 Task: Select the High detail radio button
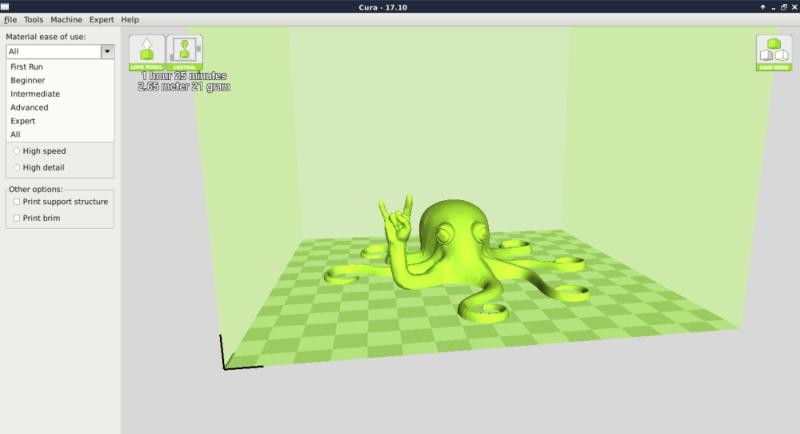(x=17, y=167)
